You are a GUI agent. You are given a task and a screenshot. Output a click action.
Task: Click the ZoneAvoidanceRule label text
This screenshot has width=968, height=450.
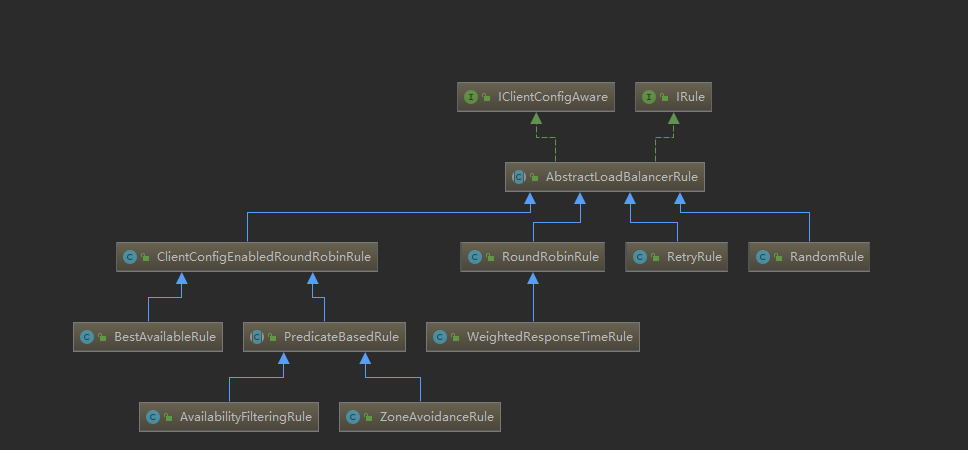(436, 417)
